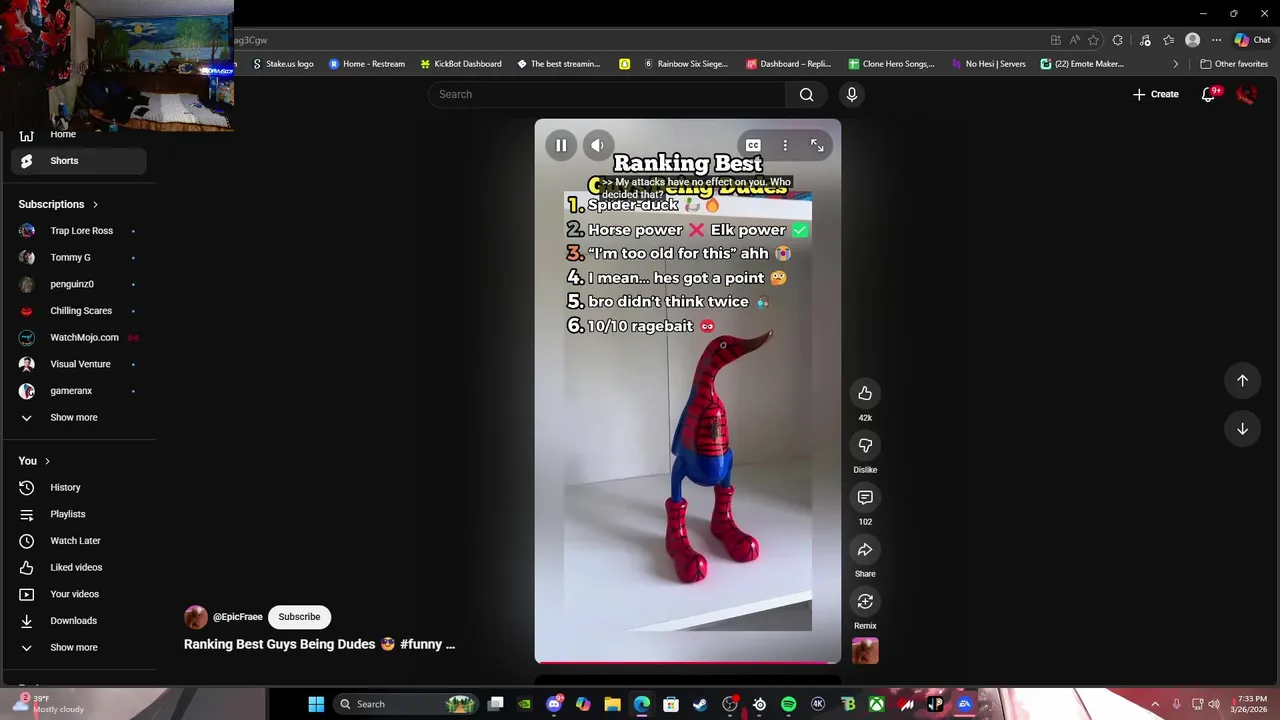This screenshot has height=720, width=1280.
Task: Click the magnifier search button
Action: (x=806, y=94)
